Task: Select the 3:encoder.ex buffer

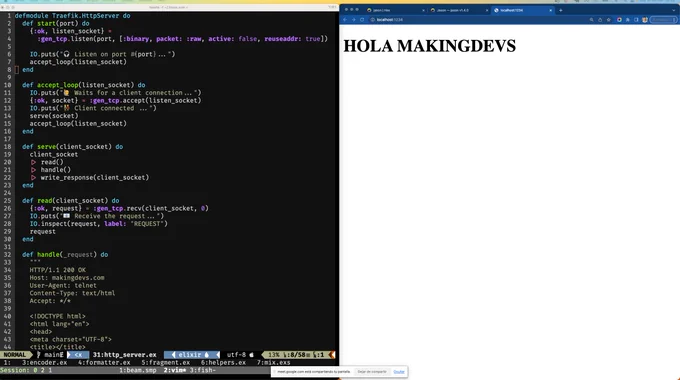Action: click(45, 363)
